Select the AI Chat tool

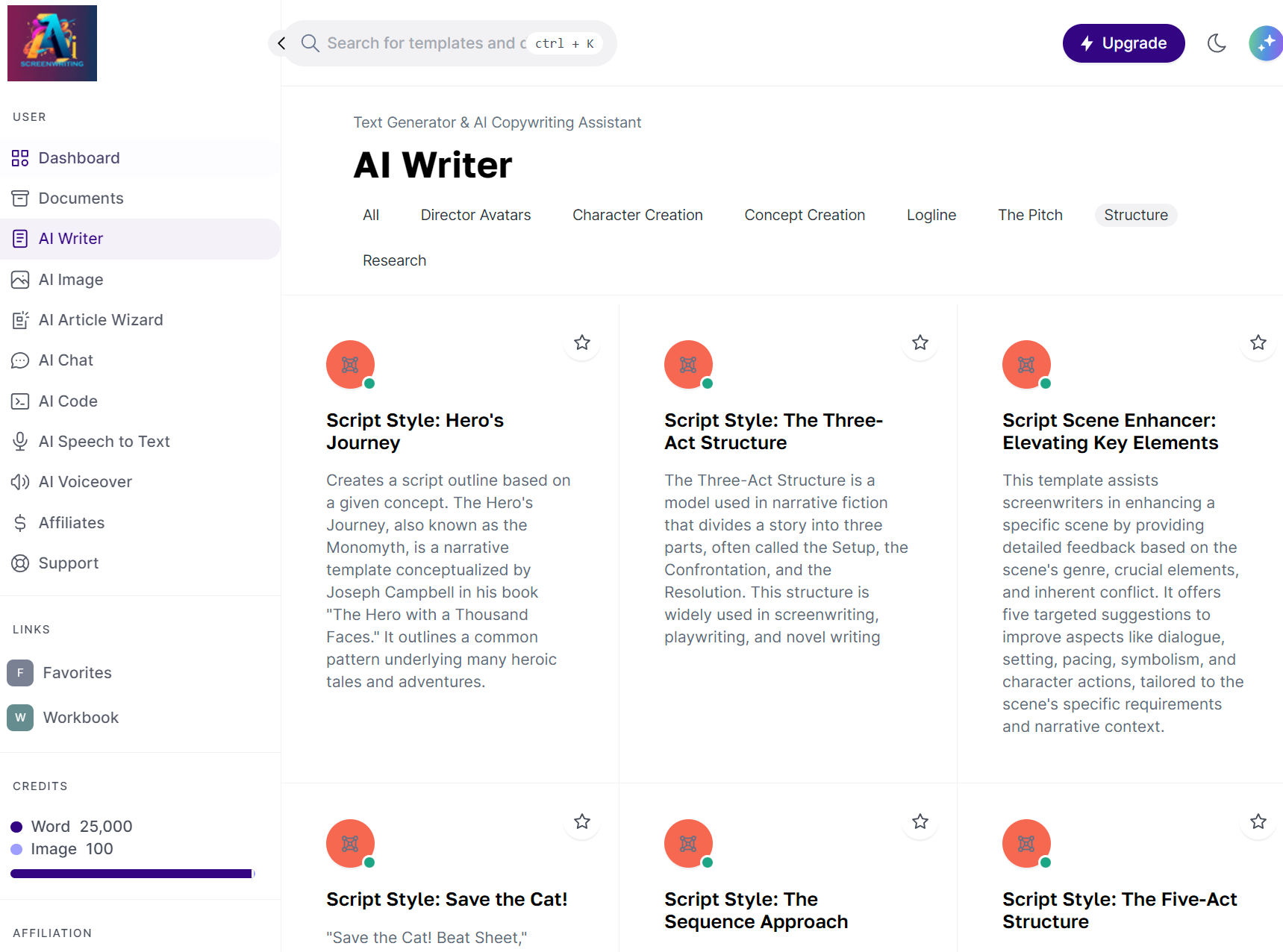(65, 360)
